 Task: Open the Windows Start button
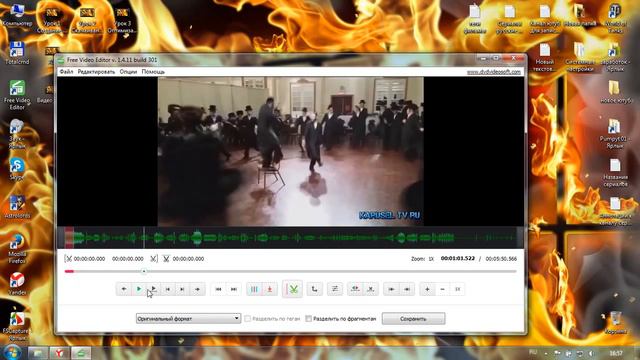[x=12, y=352]
